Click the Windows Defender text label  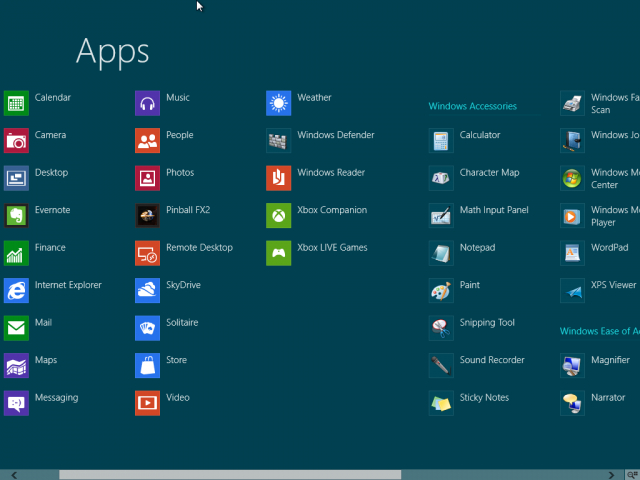(x=336, y=135)
